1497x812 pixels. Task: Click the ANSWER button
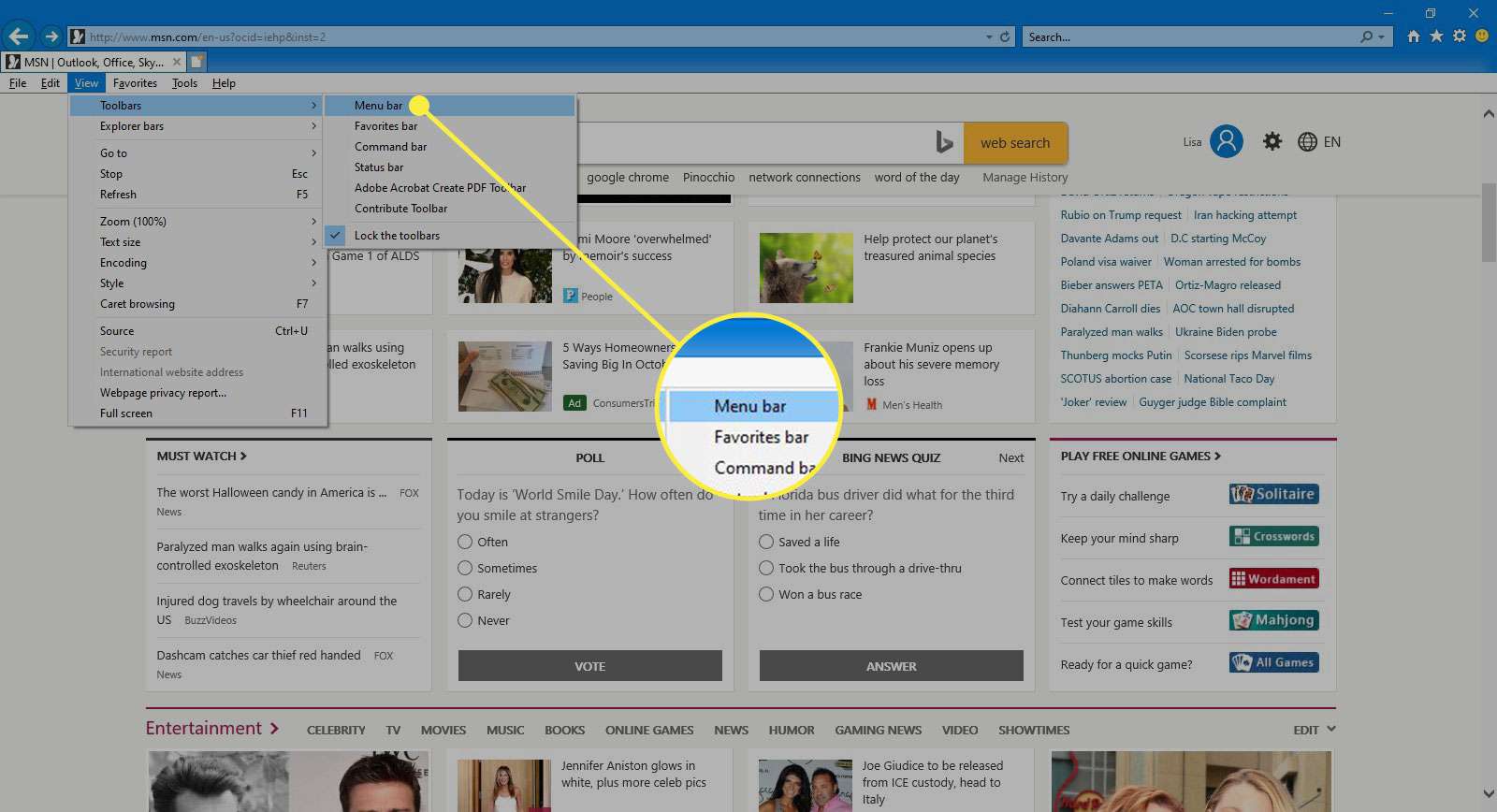tap(892, 666)
